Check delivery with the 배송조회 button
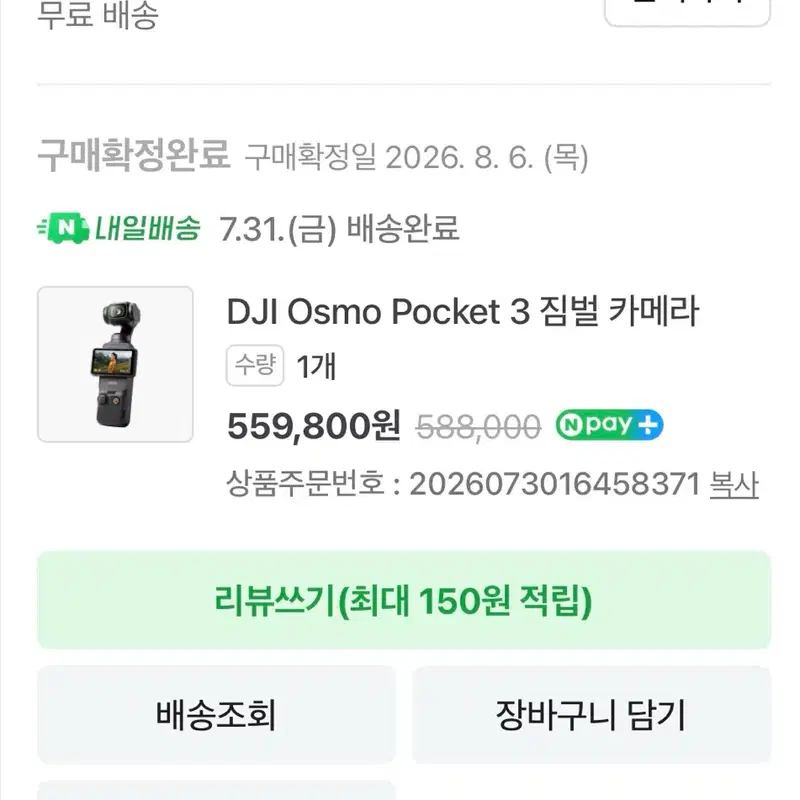Screen dimensions: 800x800 point(216,715)
